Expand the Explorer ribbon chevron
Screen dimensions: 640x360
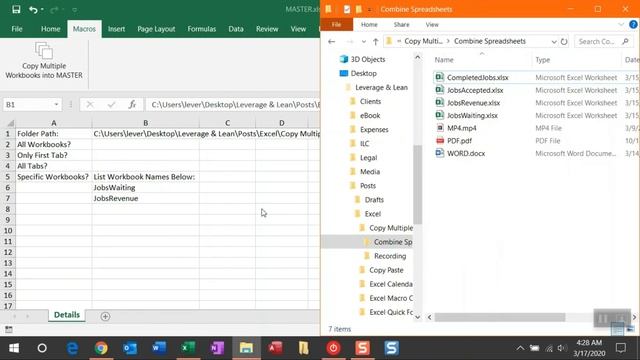621,24
